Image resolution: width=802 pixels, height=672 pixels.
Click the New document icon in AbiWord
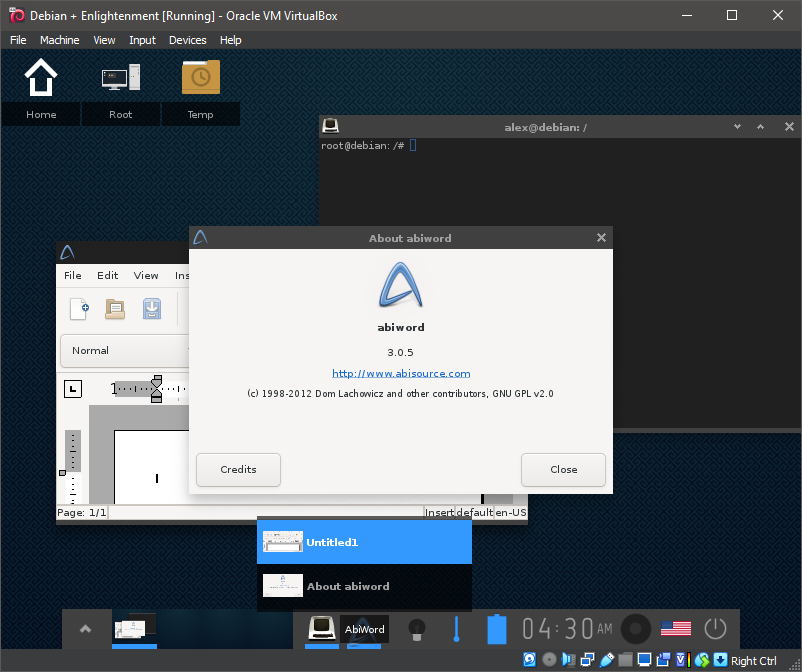click(79, 309)
